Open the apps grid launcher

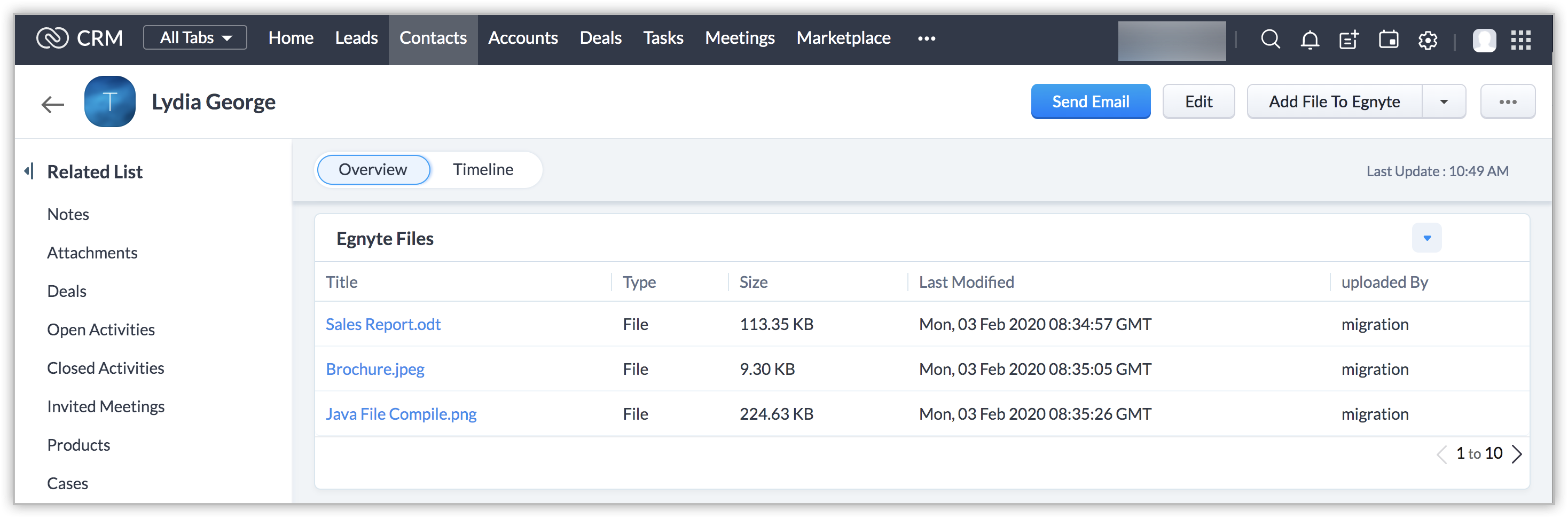[1520, 40]
